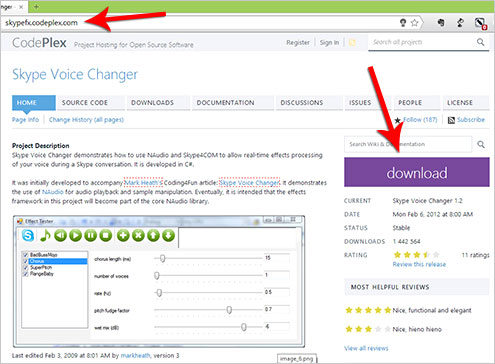The height and width of the screenshot is (364, 495).
Task: Focus the Search Wiki & Documentation field
Action: [408, 144]
